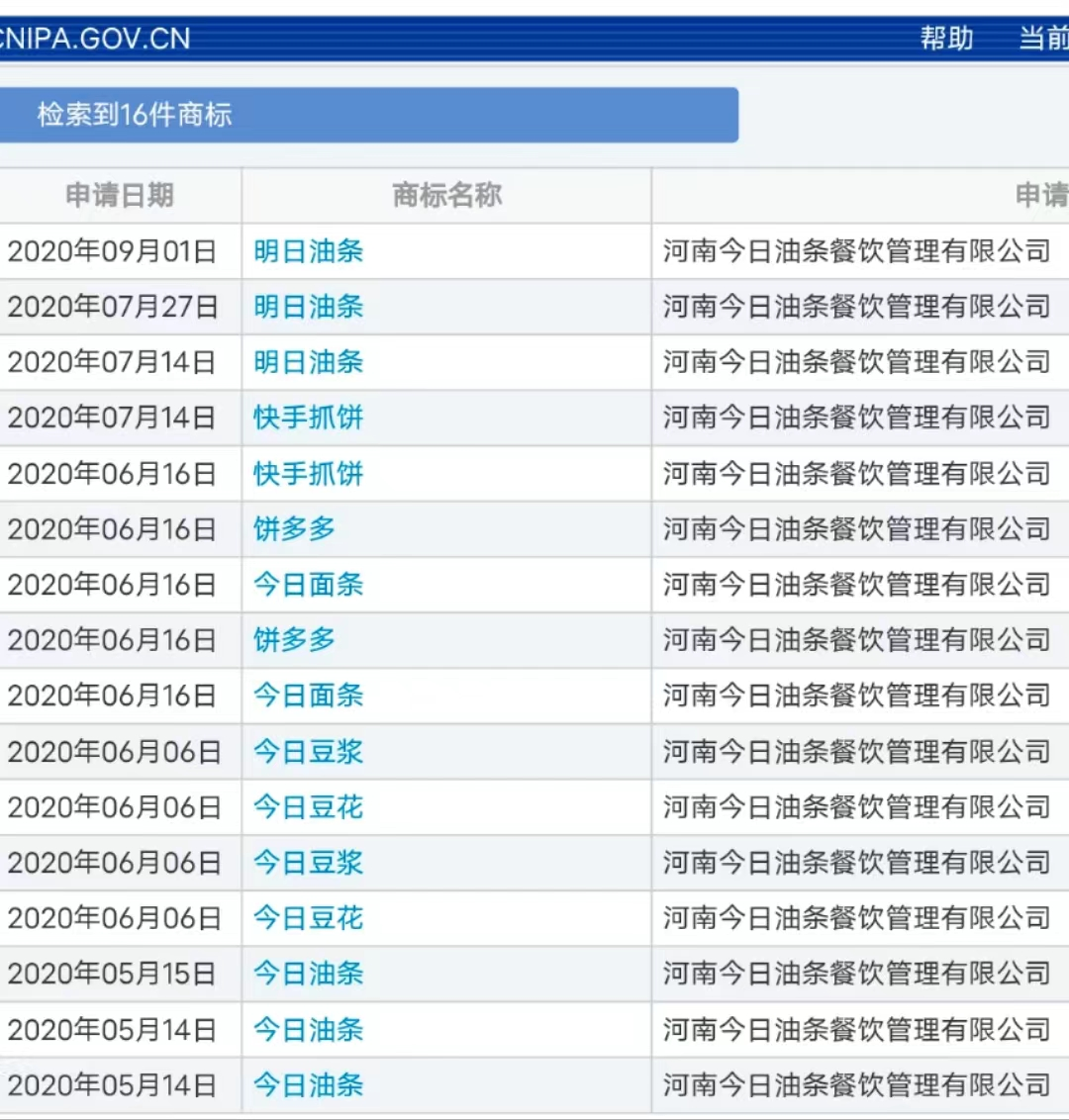Open the first 饼多多 trademark link

294,529
